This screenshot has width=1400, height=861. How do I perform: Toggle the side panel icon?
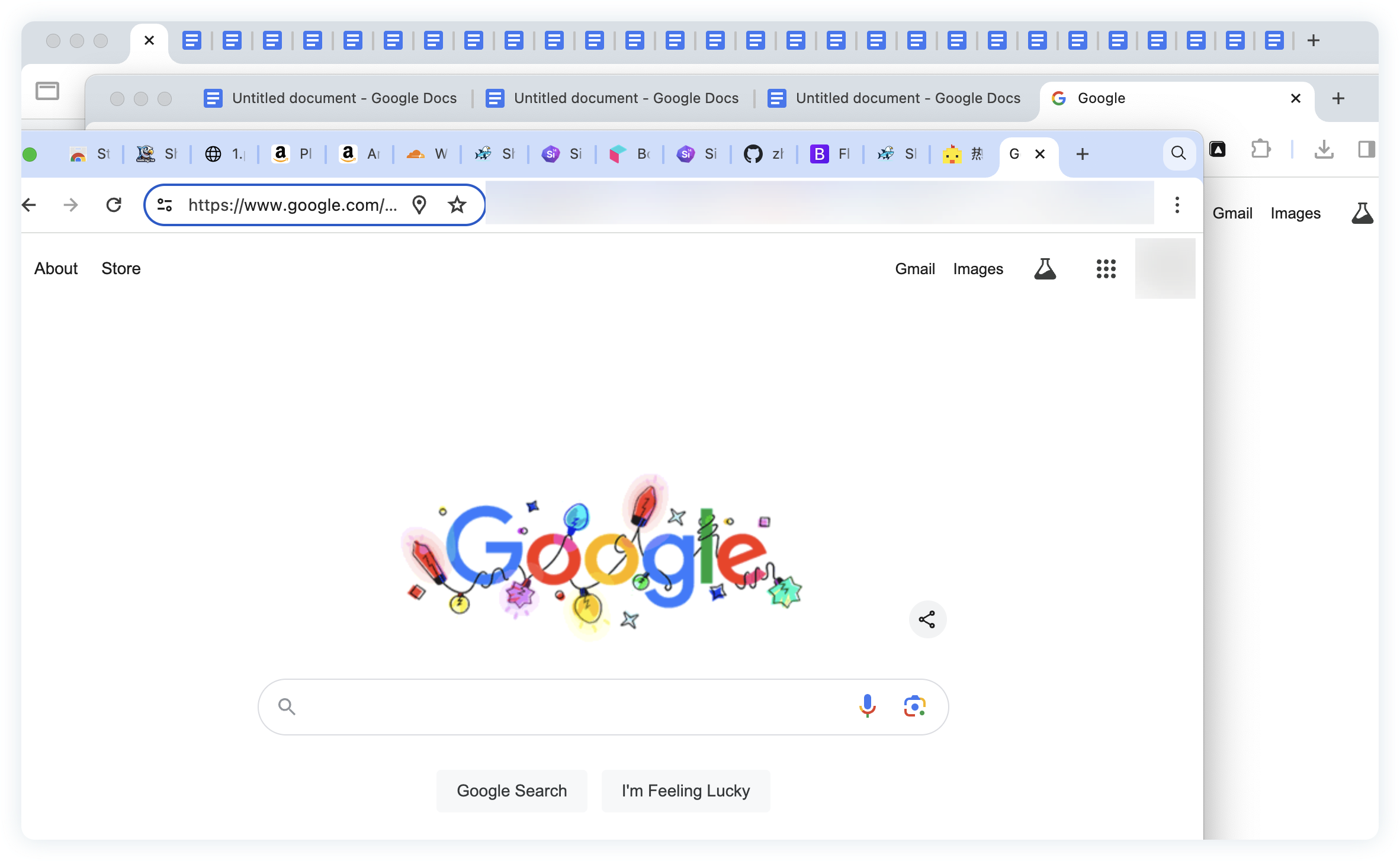pos(1366,149)
